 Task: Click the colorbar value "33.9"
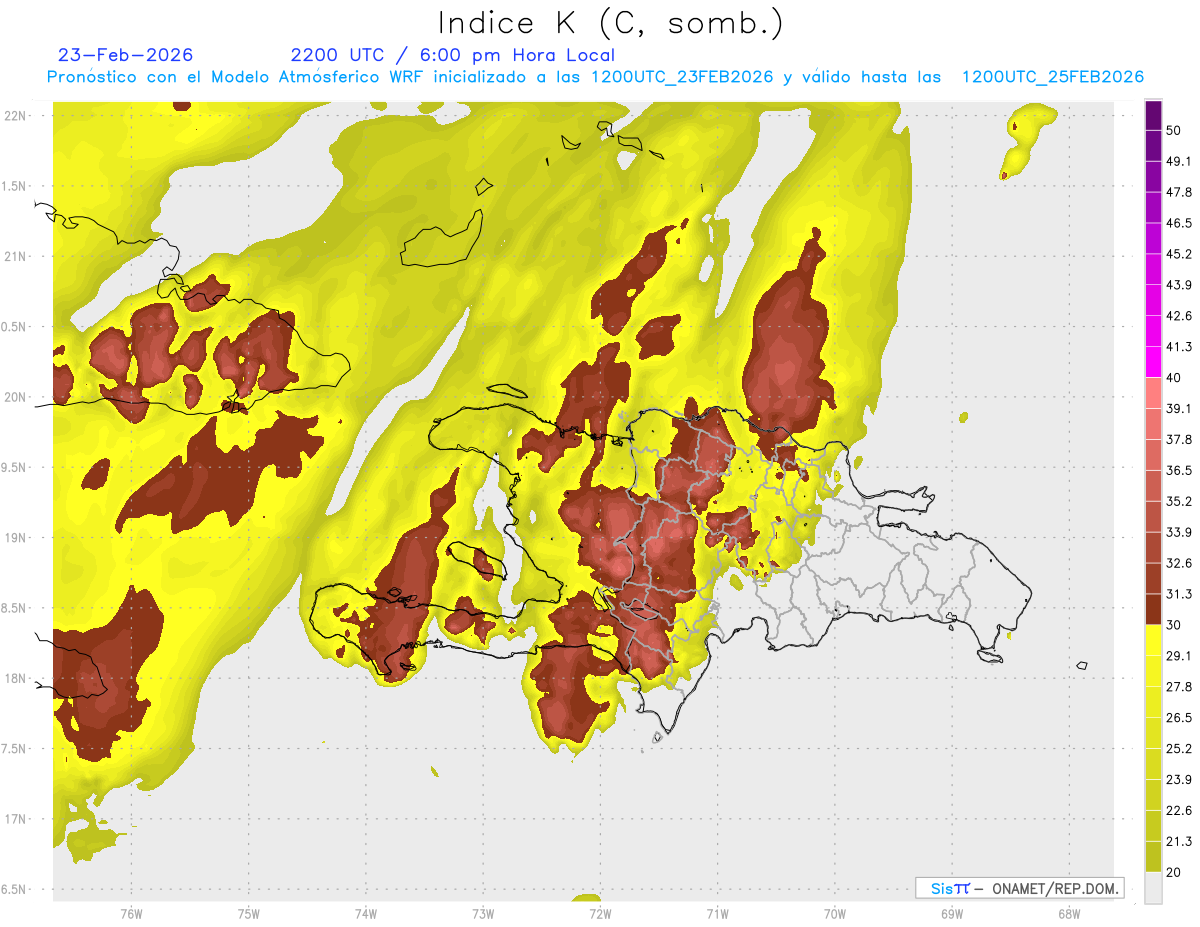tap(1179, 532)
